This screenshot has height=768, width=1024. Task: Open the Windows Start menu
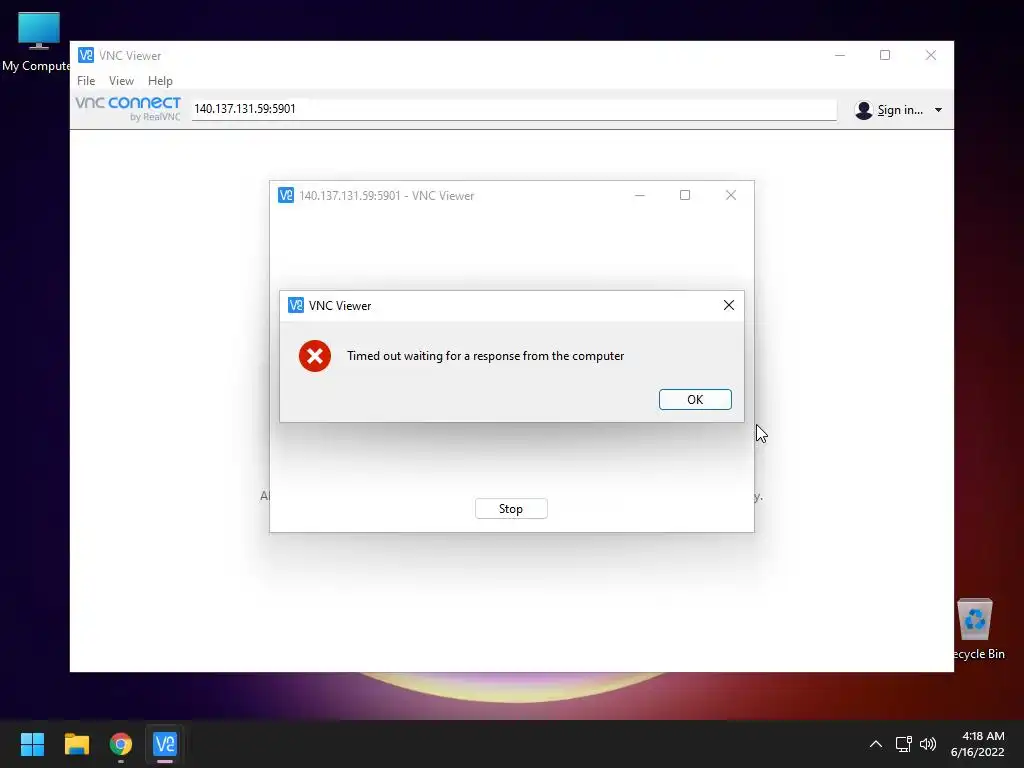(32, 744)
